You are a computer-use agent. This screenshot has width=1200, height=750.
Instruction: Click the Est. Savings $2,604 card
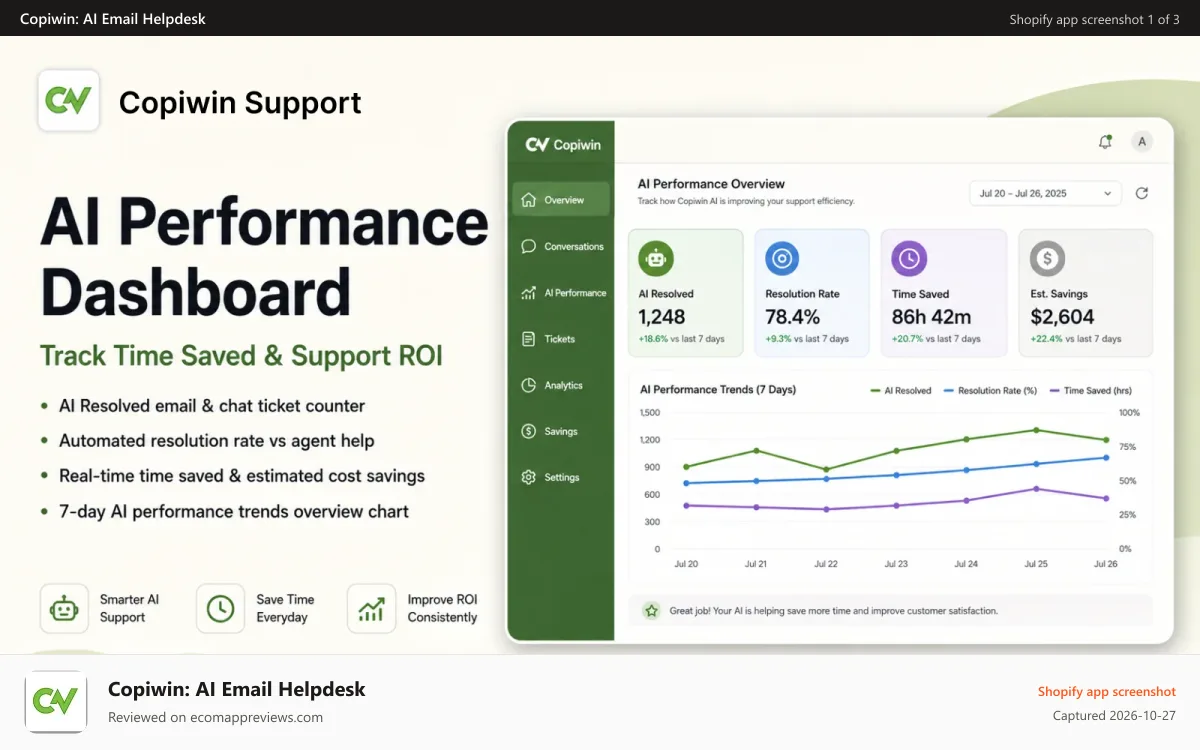1085,293
